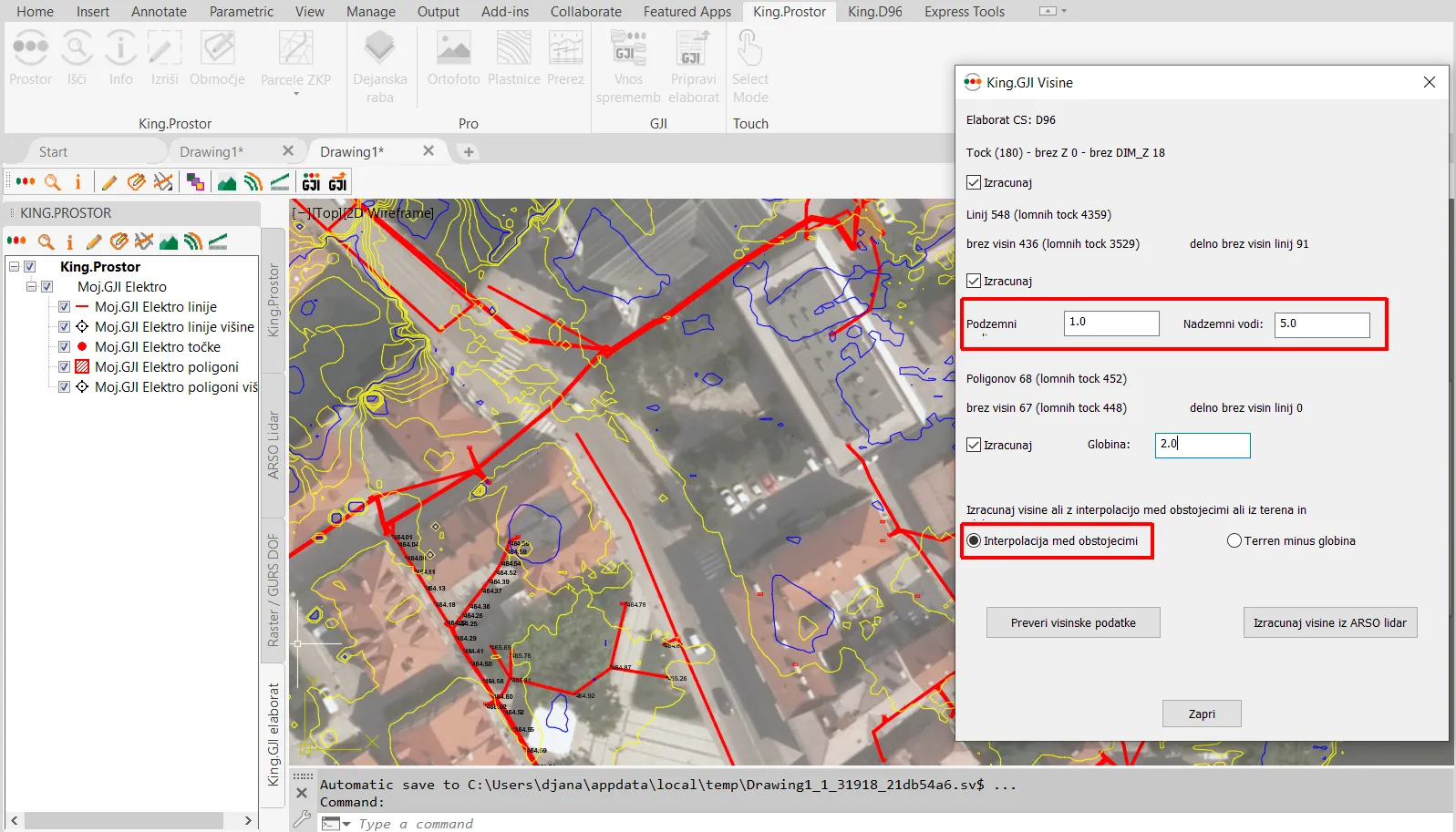Click the orange Info icon in King.Prostor panel

(x=69, y=241)
